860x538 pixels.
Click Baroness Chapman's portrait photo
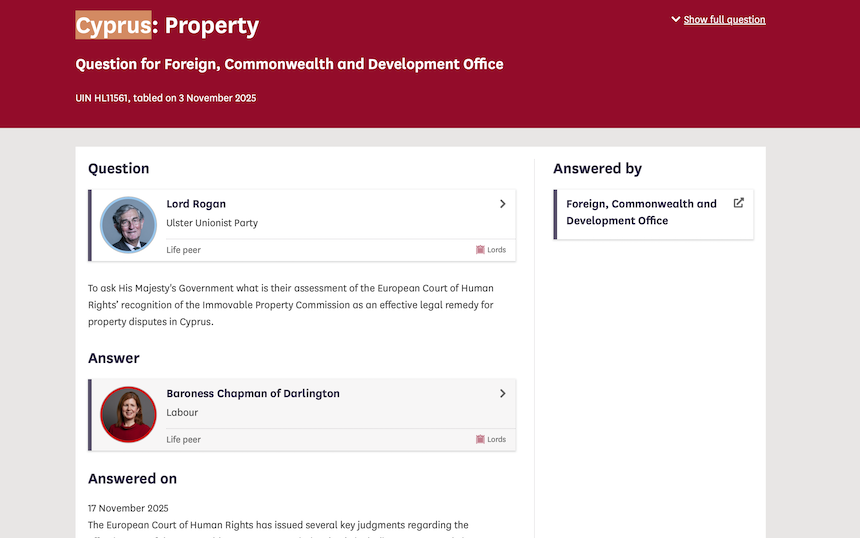click(128, 415)
